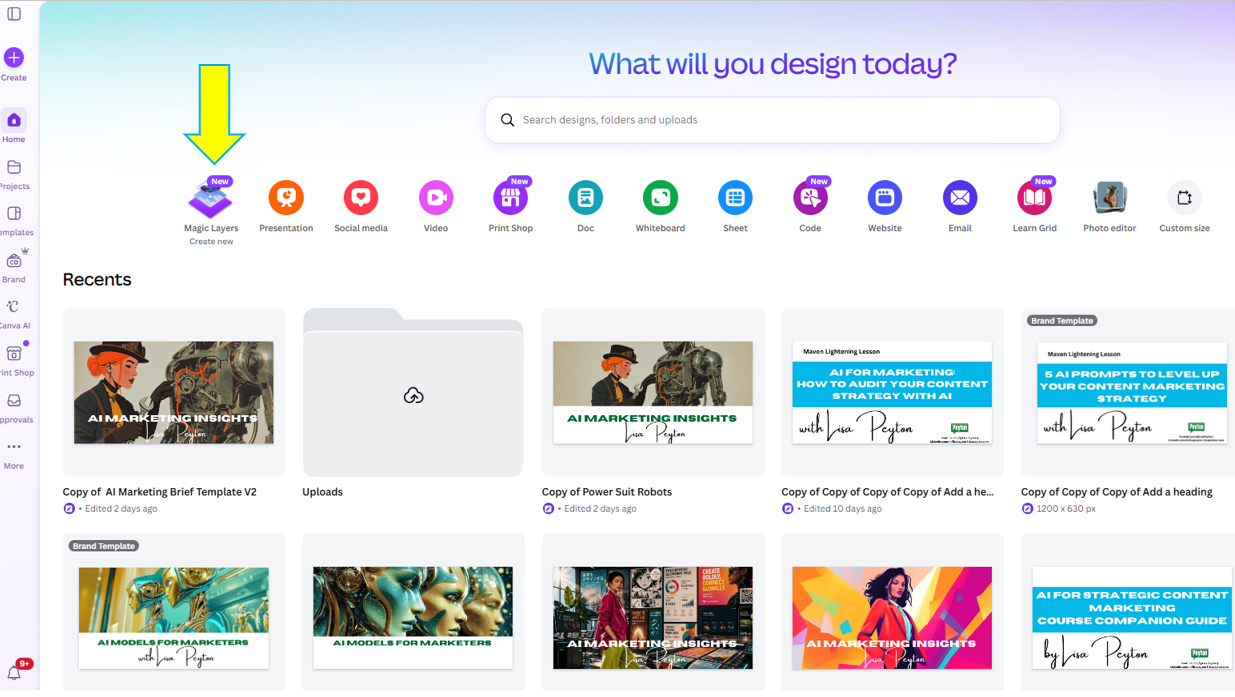The image size is (1235, 697).
Task: Open Learn Grid
Action: pos(1034,198)
